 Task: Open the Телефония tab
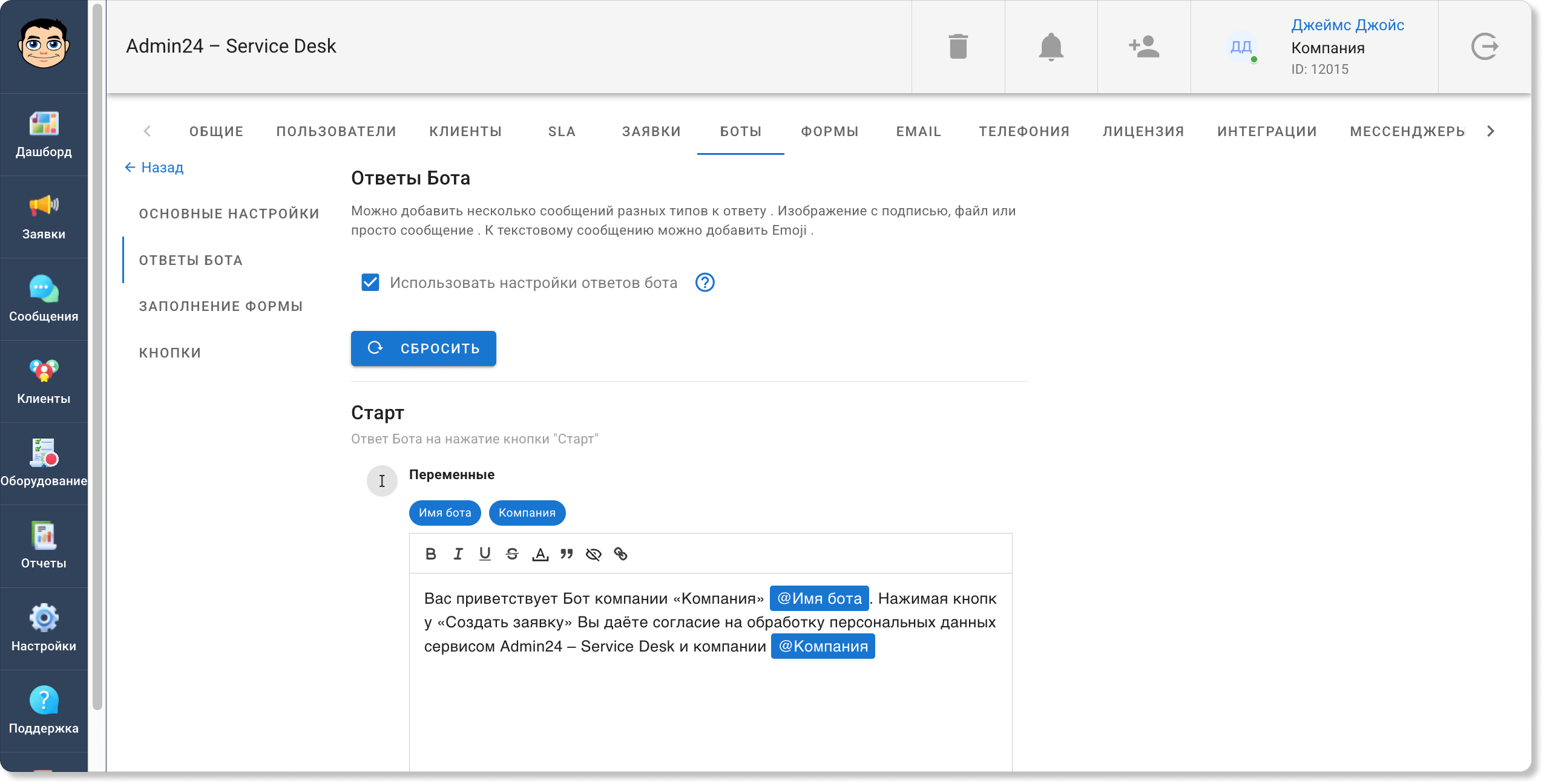click(1024, 131)
